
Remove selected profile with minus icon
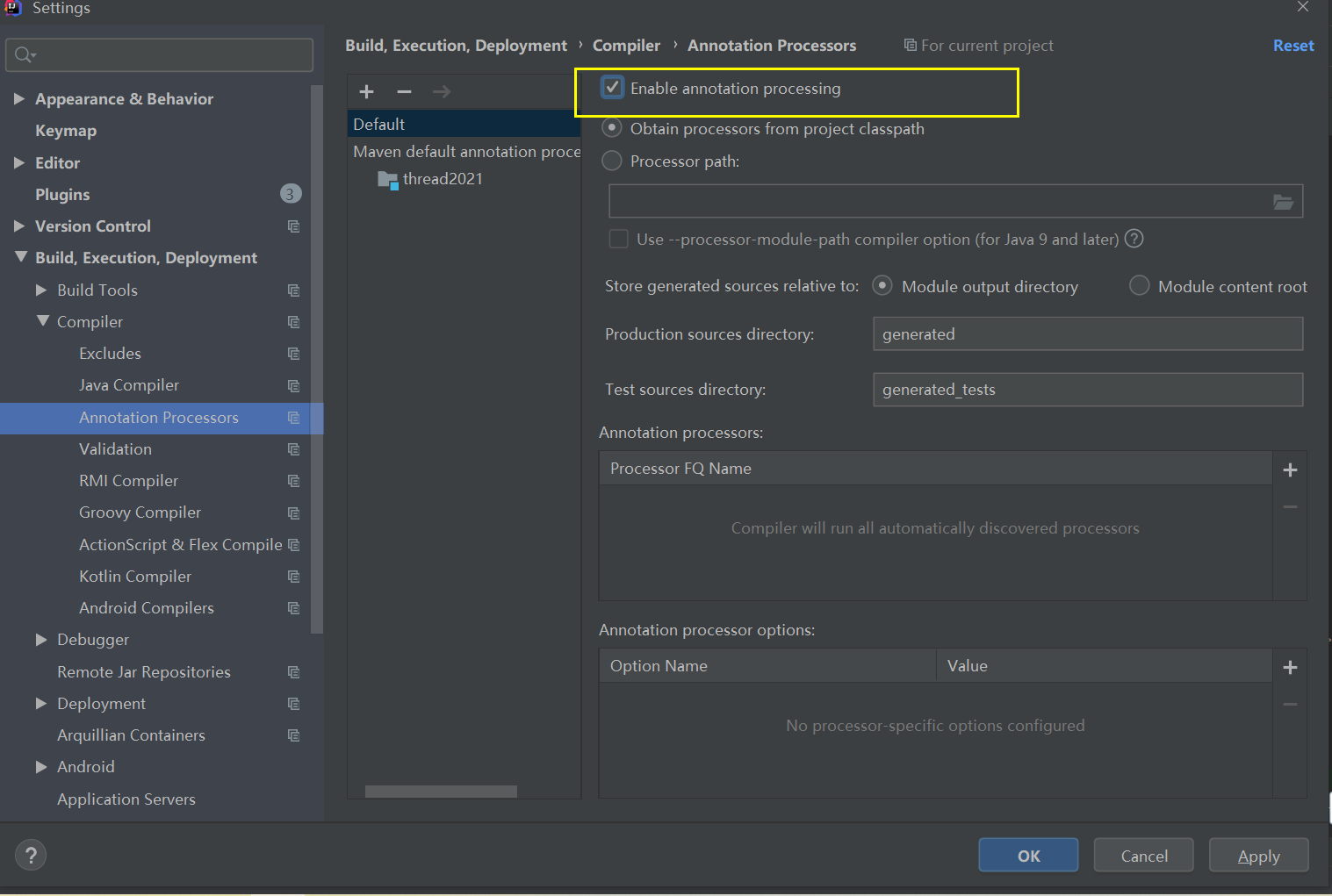click(404, 91)
